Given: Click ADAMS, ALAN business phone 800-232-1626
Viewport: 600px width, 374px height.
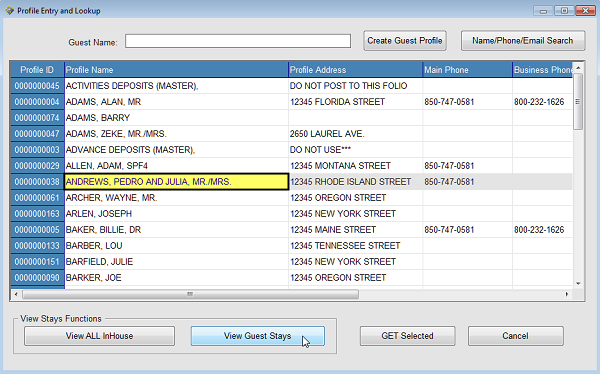Looking at the screenshot, I should (x=543, y=102).
